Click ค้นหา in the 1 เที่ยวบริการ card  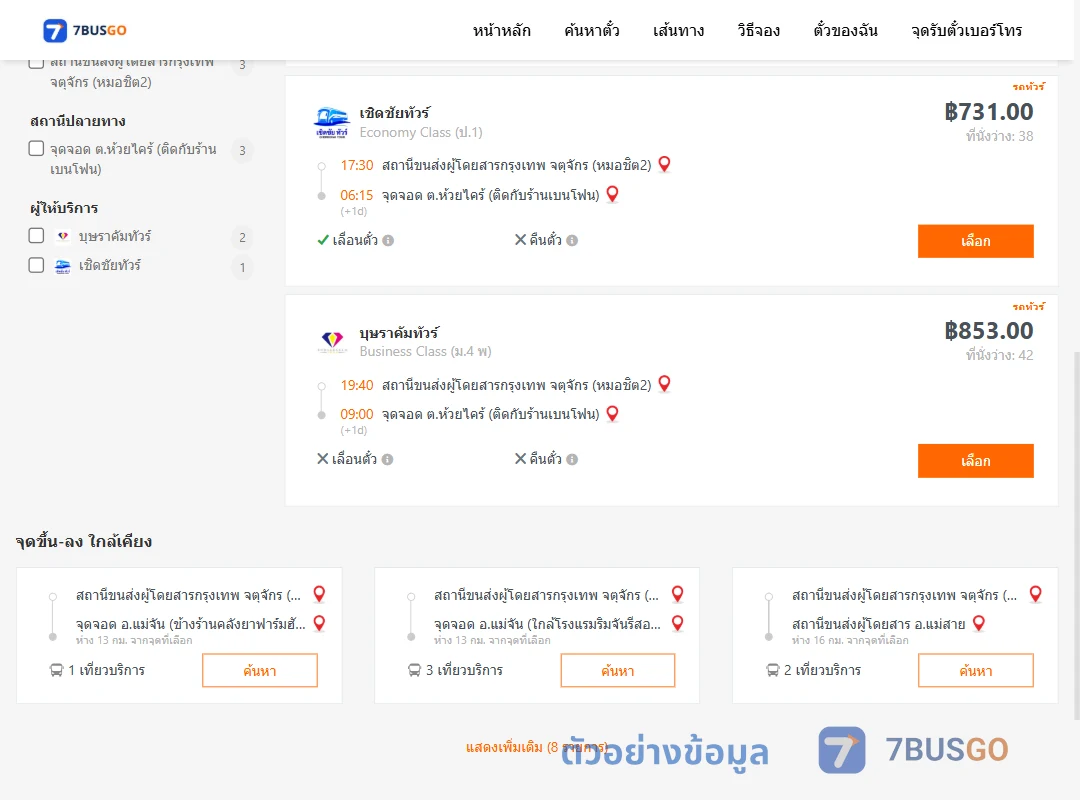260,670
